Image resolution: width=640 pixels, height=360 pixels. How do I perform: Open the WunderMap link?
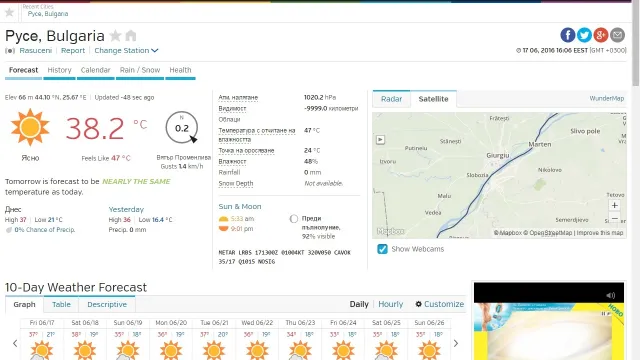[x=607, y=98]
